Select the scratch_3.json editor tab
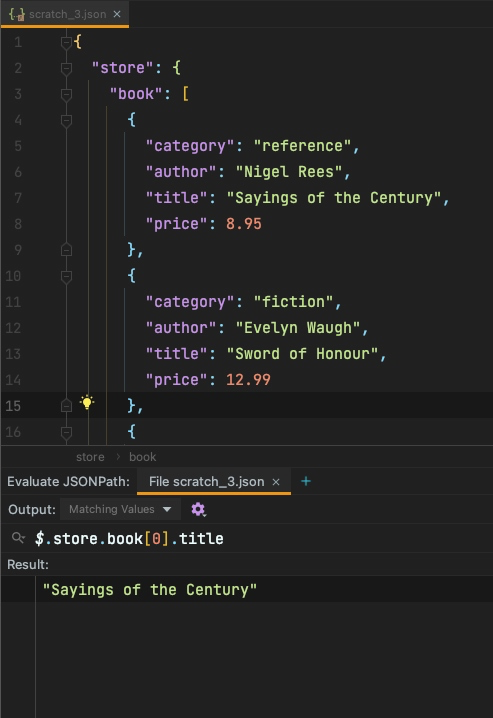 coord(65,14)
